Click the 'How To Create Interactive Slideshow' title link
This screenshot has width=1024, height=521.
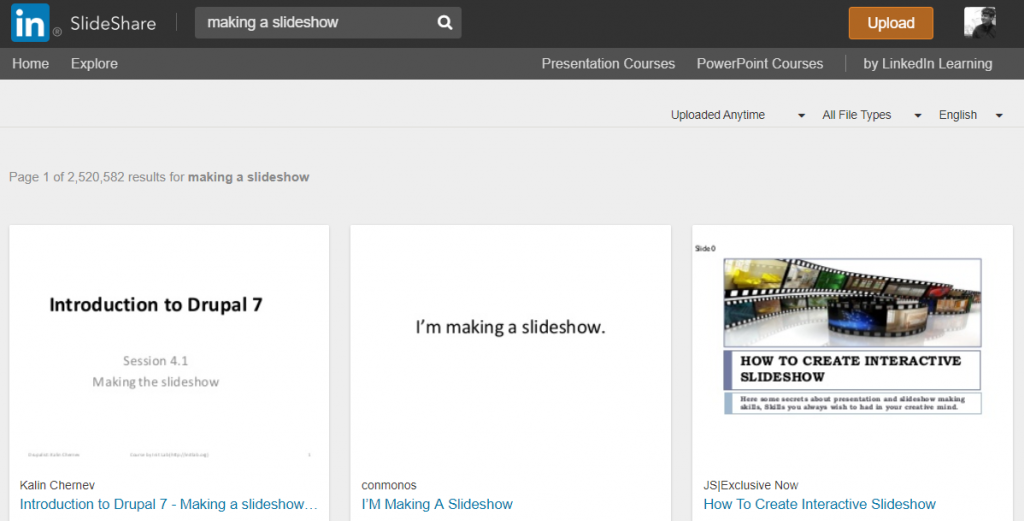(x=819, y=505)
